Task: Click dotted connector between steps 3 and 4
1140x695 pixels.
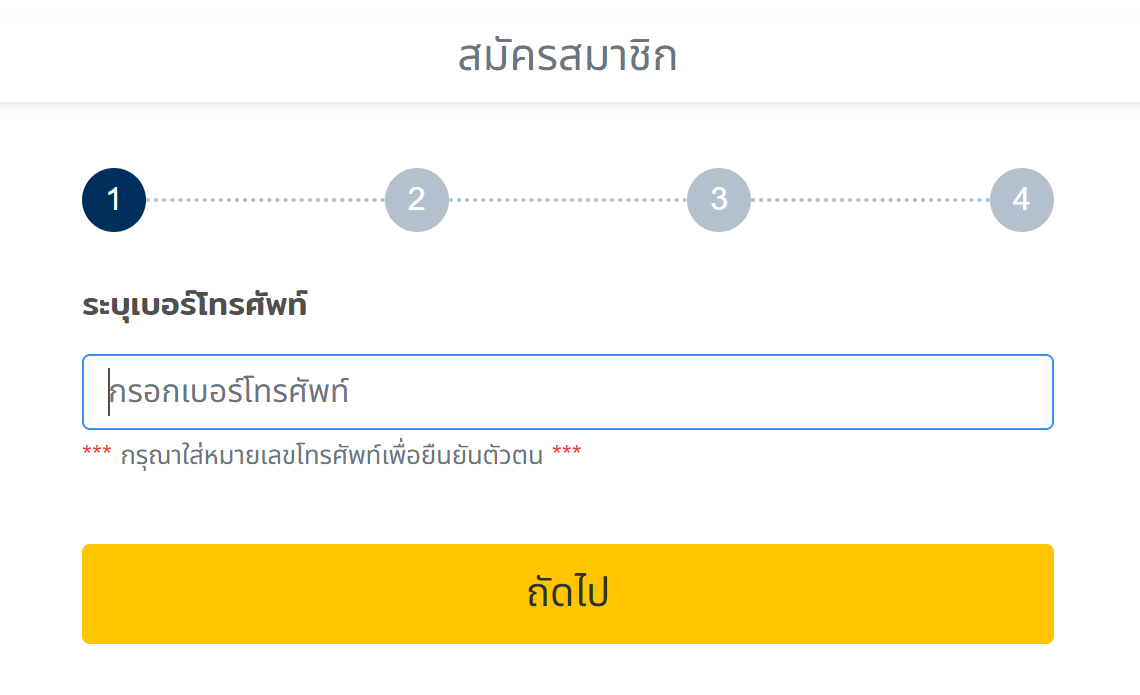Action: [x=870, y=200]
